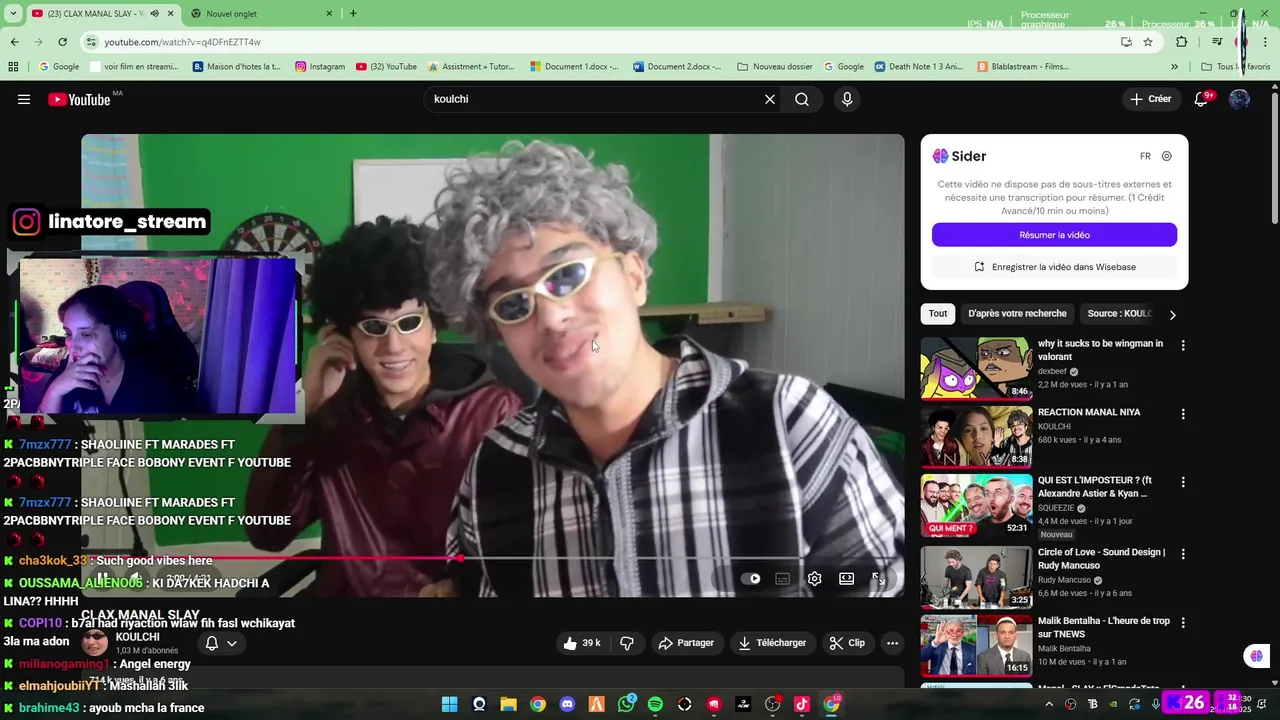Viewport: 1280px width, 720px height.
Task: Expand the subscription notification bell dropdown
Action: click(221, 643)
